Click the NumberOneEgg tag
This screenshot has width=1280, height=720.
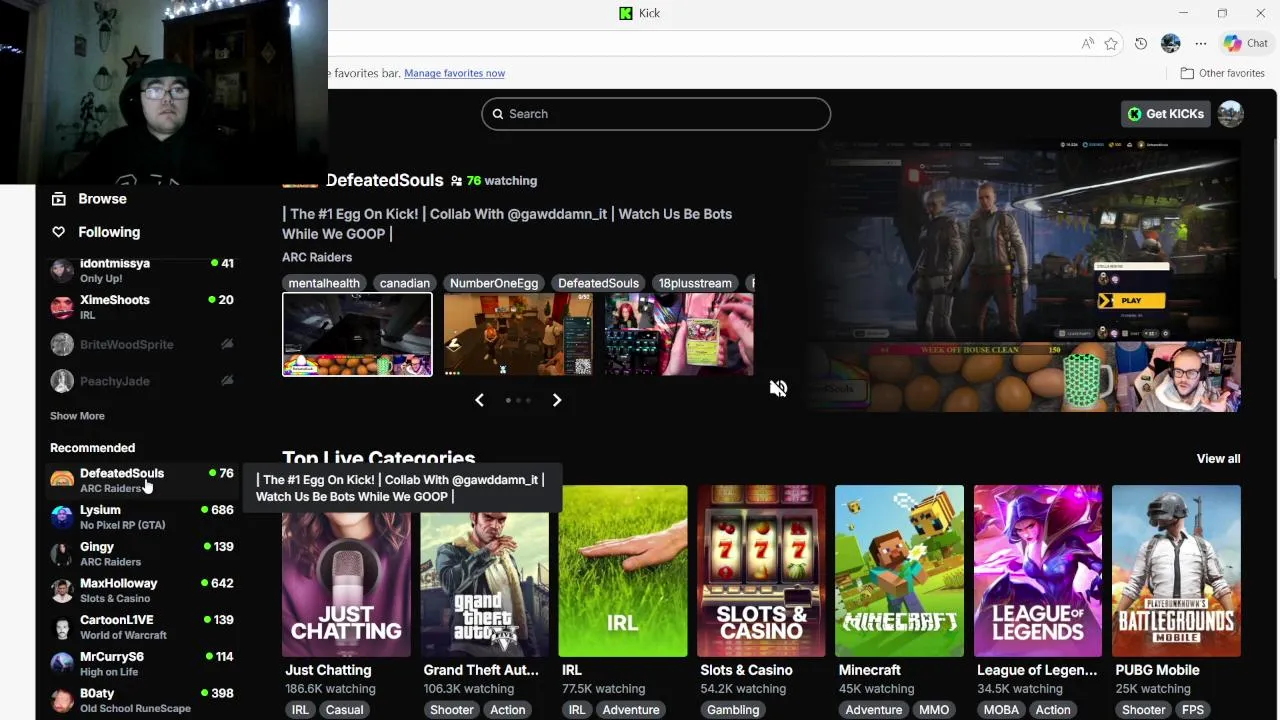pyautogui.click(x=494, y=283)
